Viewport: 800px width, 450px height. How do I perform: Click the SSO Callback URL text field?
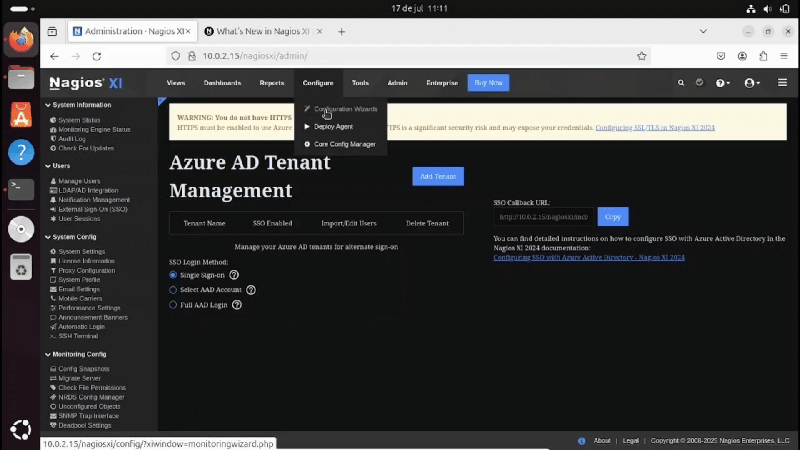pos(544,217)
